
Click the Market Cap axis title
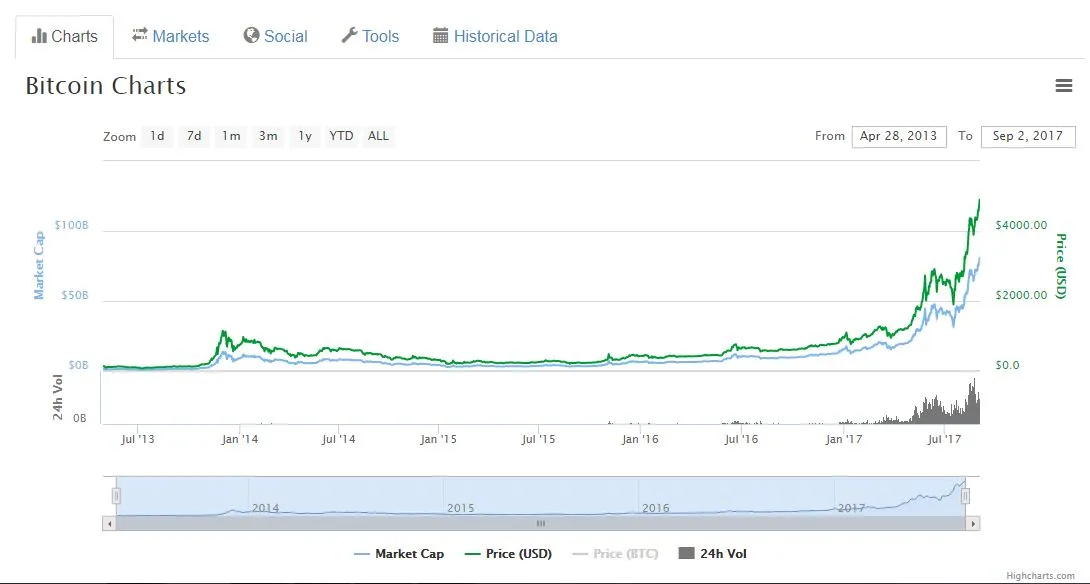[x=39, y=266]
